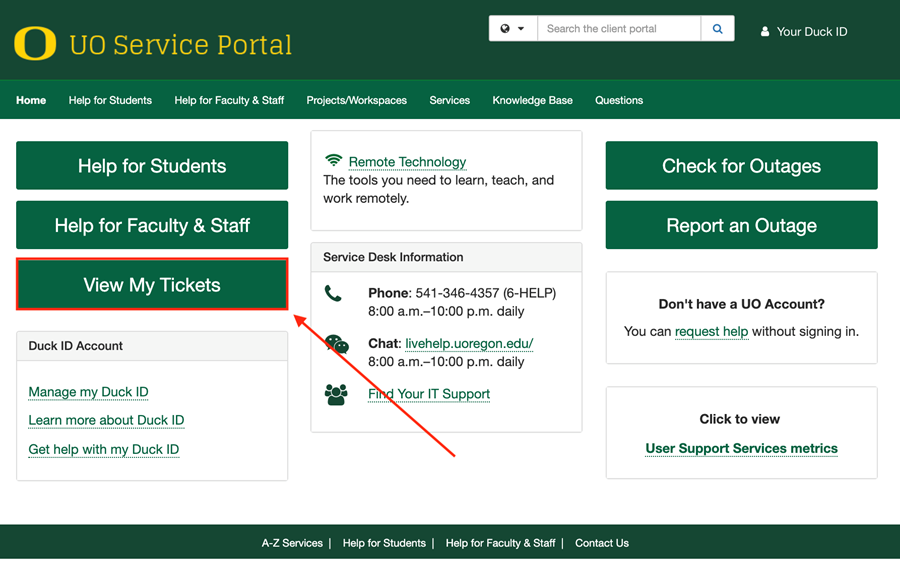
Task: Open the Remote Technology link
Action: coord(408,162)
